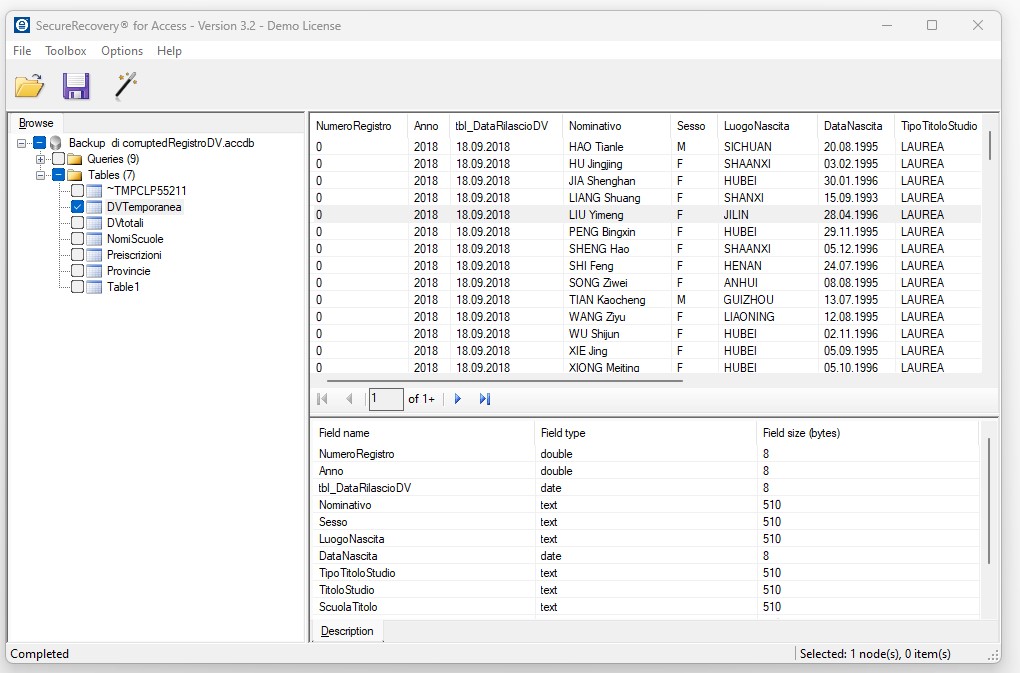Click the purple floppy disk save icon

[76, 87]
